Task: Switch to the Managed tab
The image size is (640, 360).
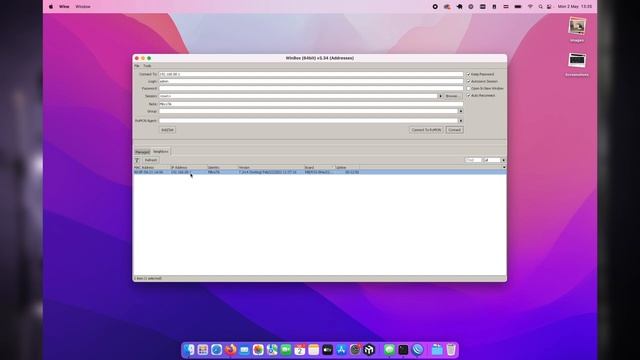Action: pos(142,152)
